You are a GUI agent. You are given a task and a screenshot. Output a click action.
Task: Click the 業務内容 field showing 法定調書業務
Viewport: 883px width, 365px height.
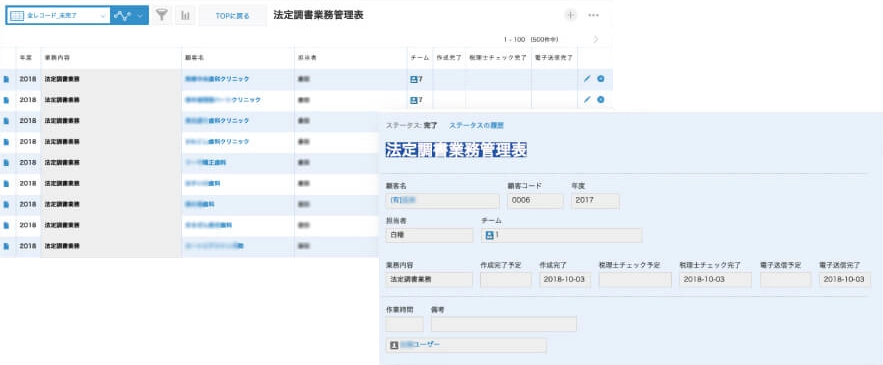[429, 280]
